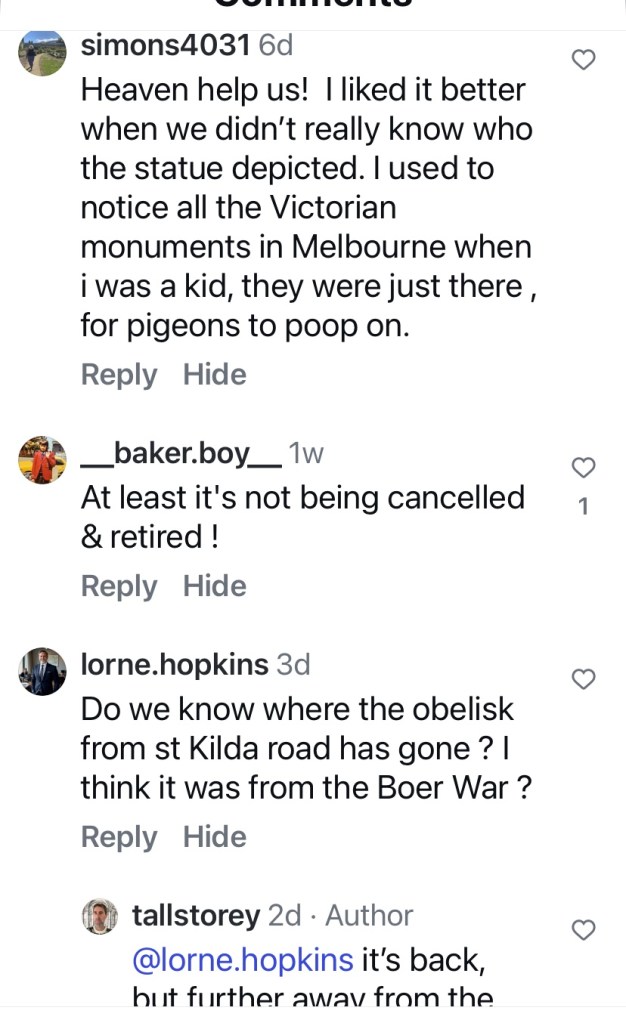
Task: Open tallstorey's profile avatar
Action: coord(100,916)
